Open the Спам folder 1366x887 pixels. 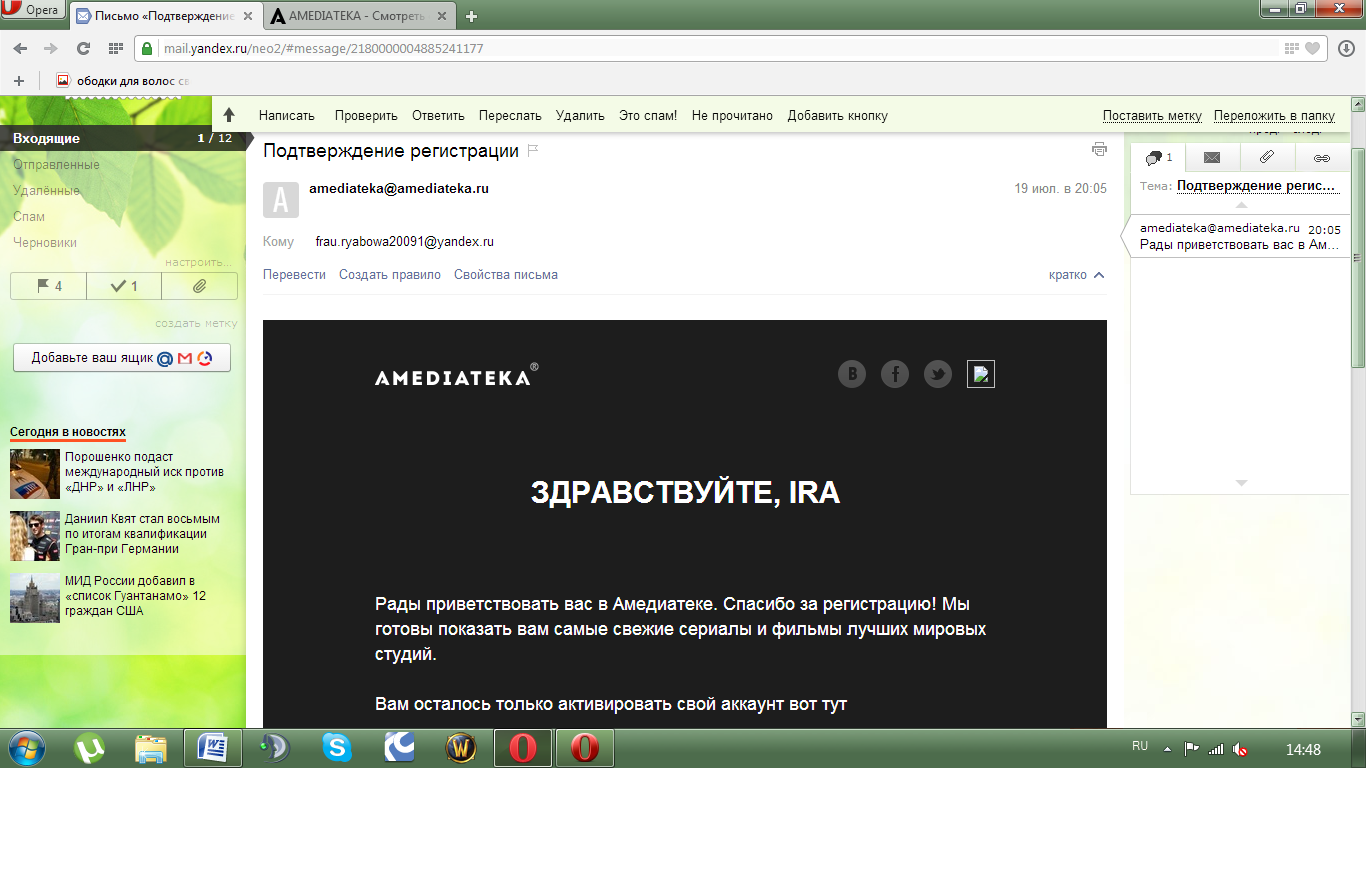[x=29, y=216]
